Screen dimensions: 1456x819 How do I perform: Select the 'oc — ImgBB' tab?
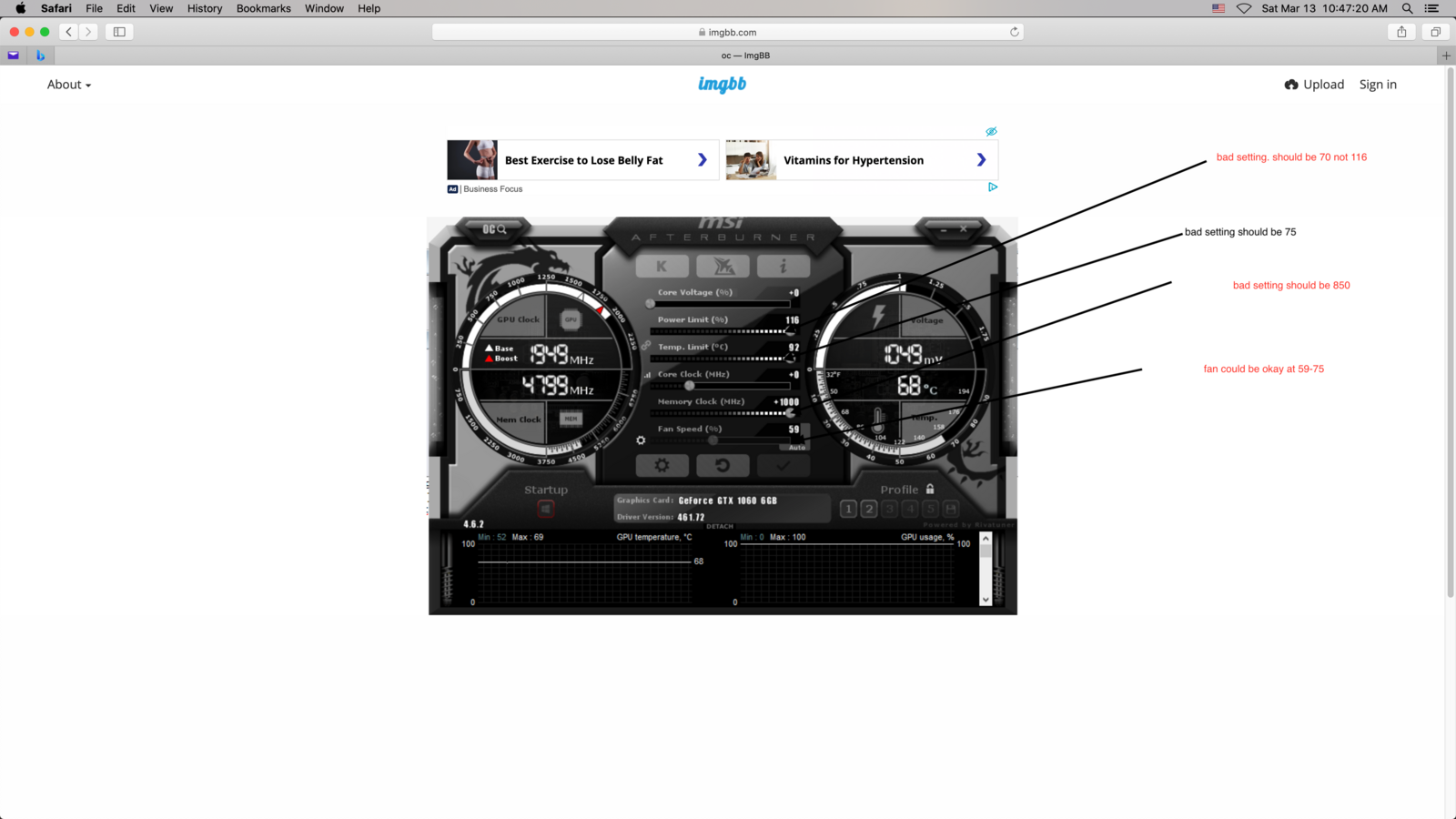(x=745, y=56)
